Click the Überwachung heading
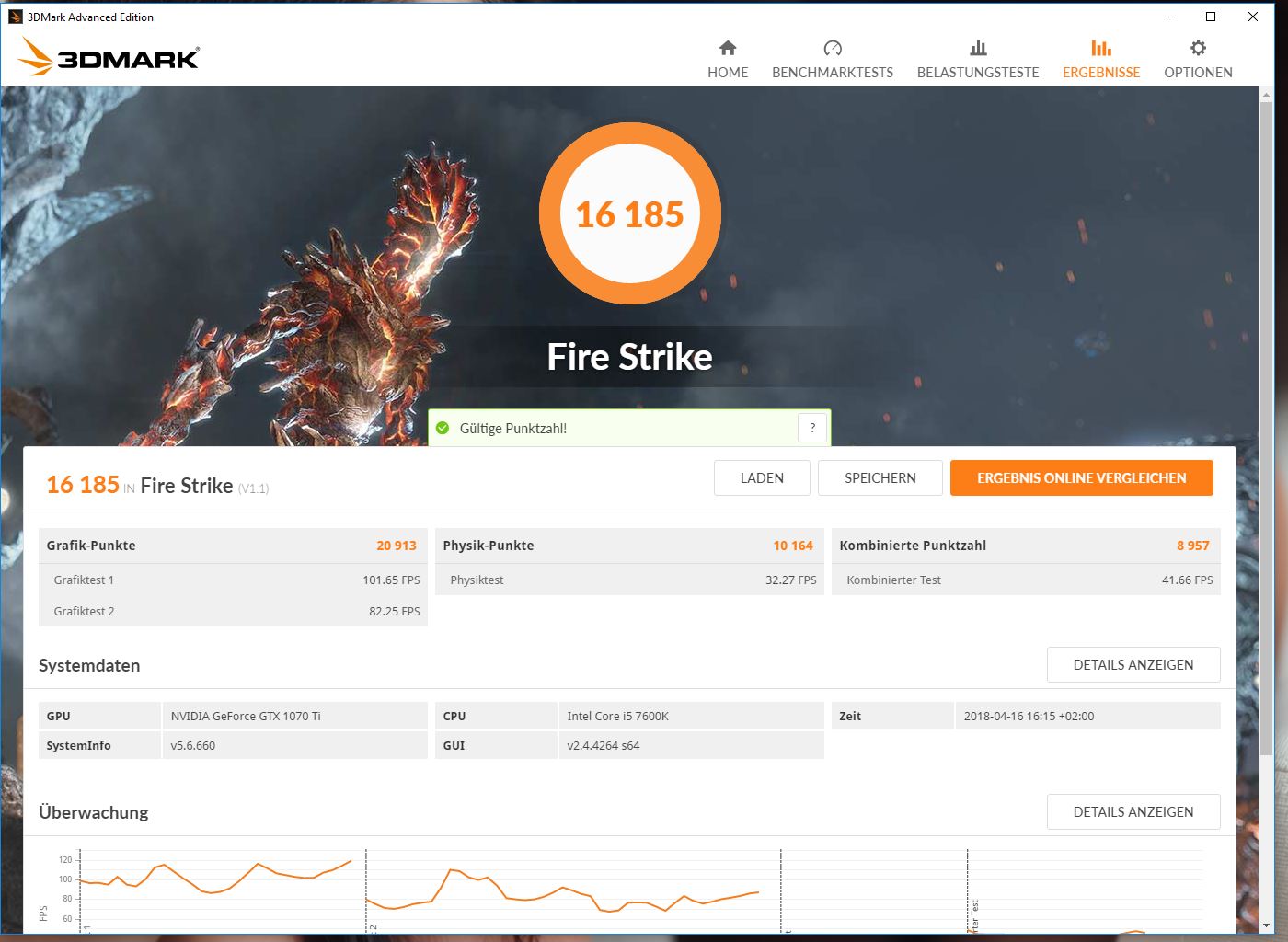 click(94, 812)
